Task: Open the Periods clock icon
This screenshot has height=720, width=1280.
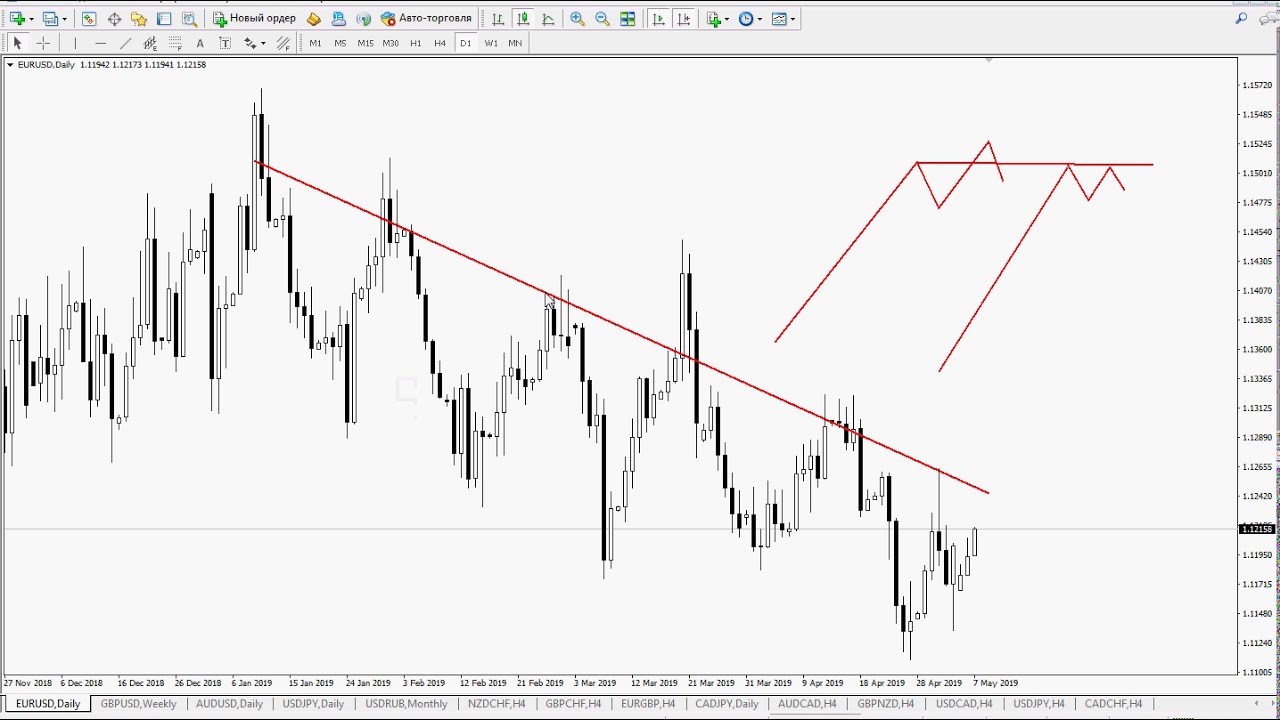Action: click(x=746, y=19)
